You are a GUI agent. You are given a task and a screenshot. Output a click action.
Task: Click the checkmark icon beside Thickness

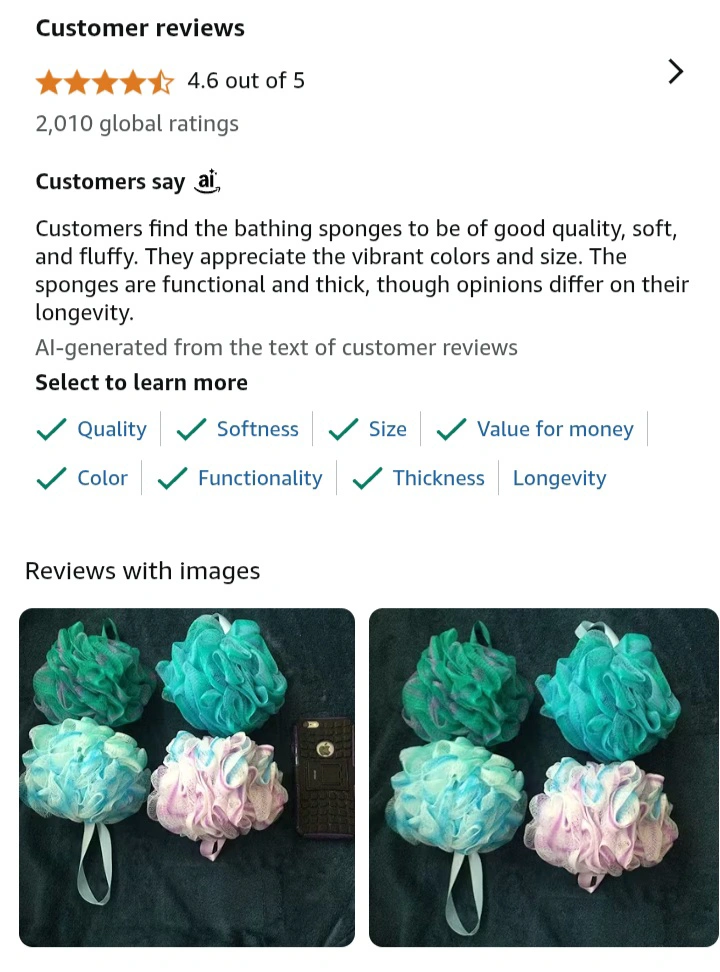(367, 478)
